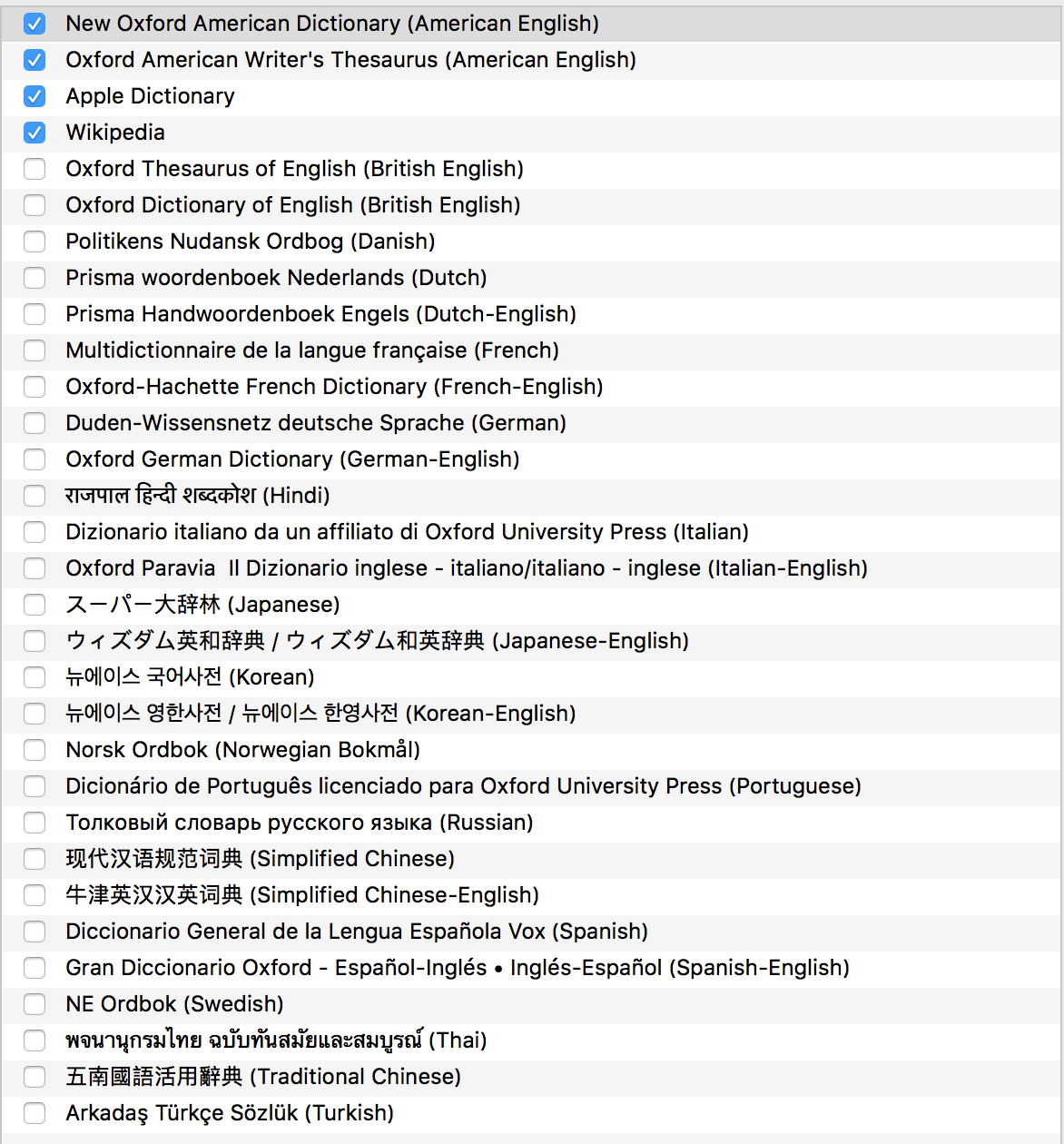Select the row text ending '(Hindi)'
Screen dimensions: 1064x1144
pyautogui.click(x=197, y=496)
